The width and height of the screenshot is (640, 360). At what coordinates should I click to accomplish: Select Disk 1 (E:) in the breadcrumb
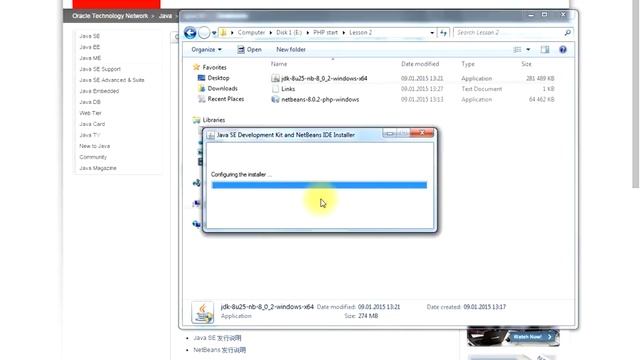coord(289,32)
